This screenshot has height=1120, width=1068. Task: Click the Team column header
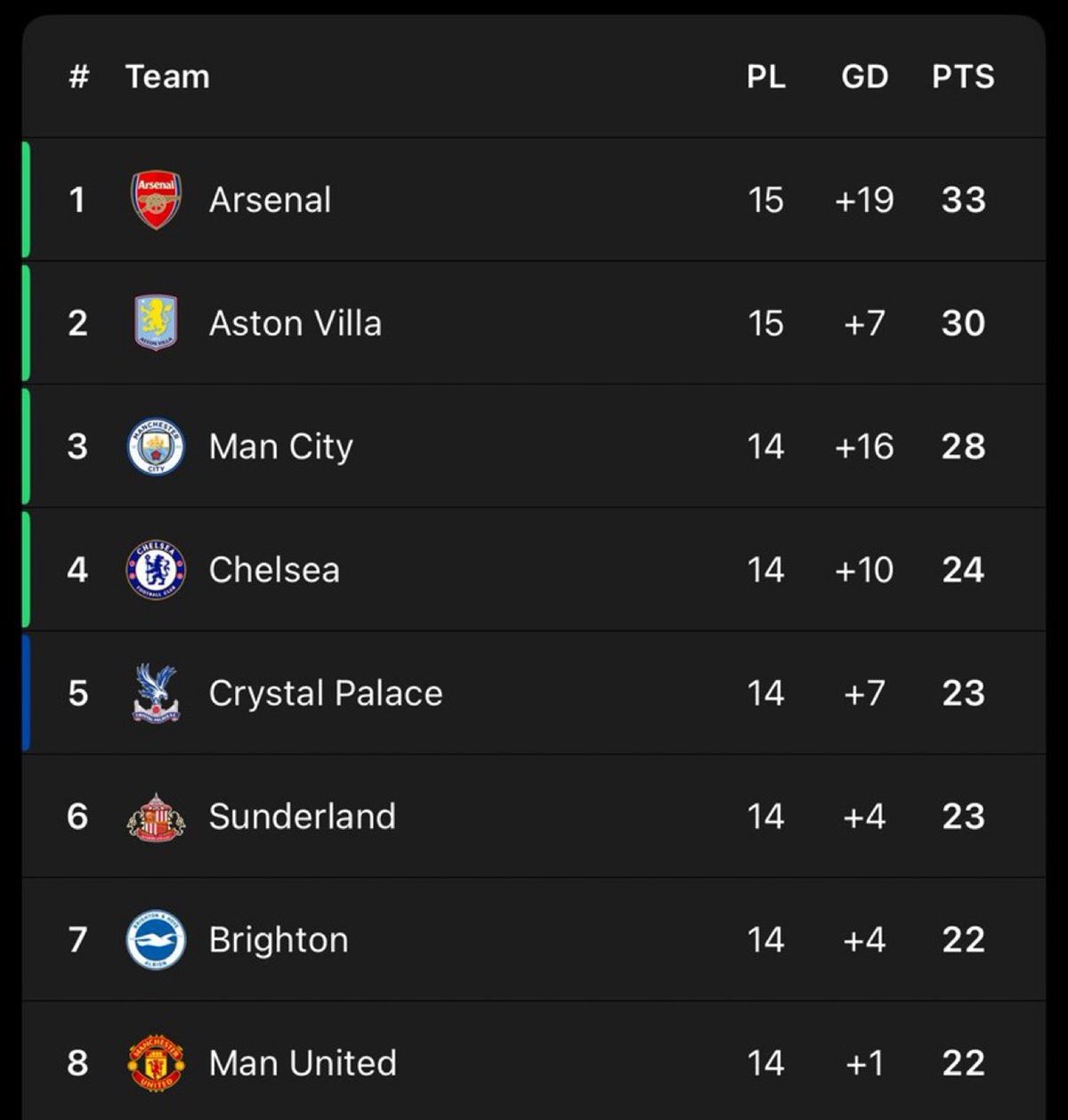[x=167, y=77]
